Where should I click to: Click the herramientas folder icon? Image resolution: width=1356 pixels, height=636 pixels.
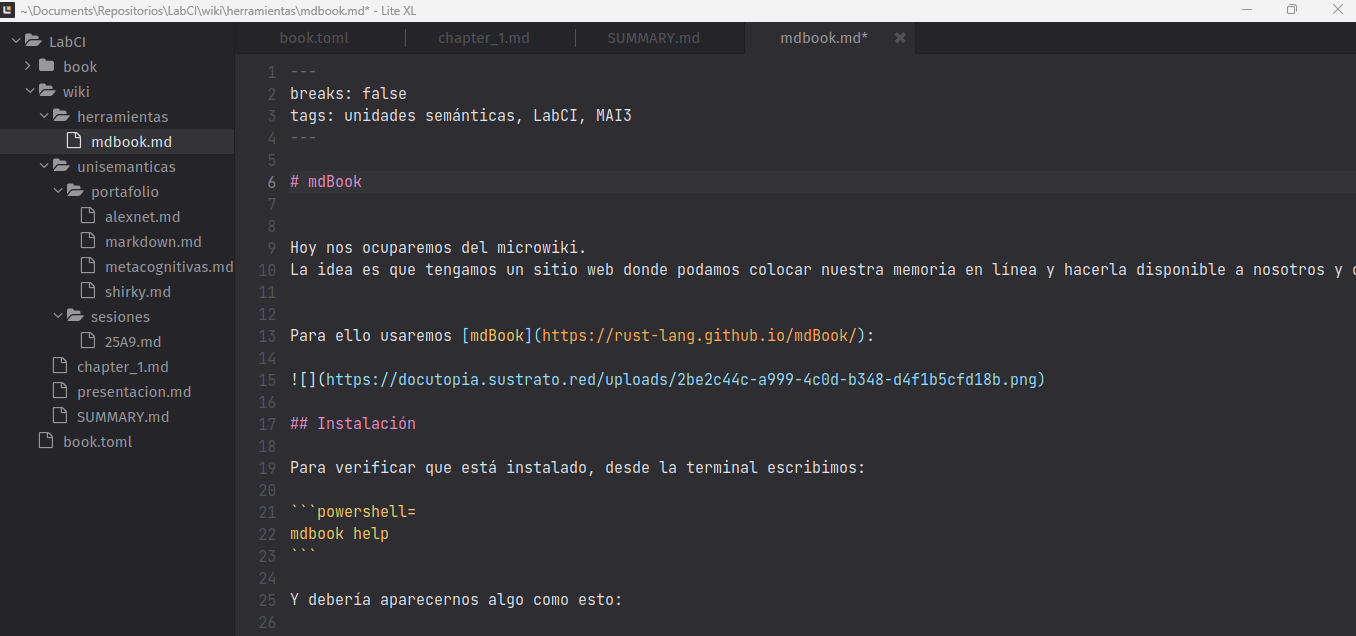click(61, 116)
